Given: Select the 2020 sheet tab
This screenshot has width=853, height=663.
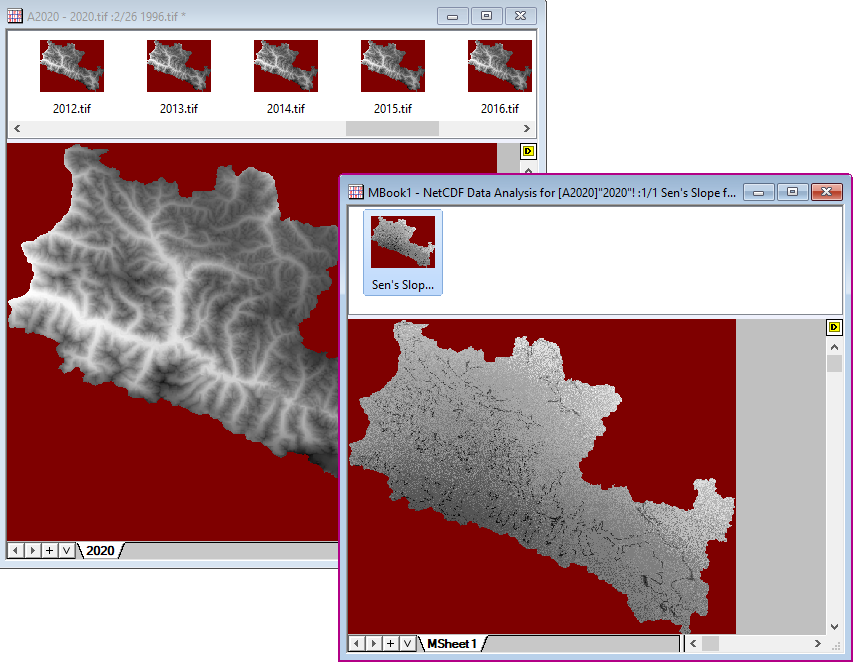Looking at the screenshot, I should (99, 551).
